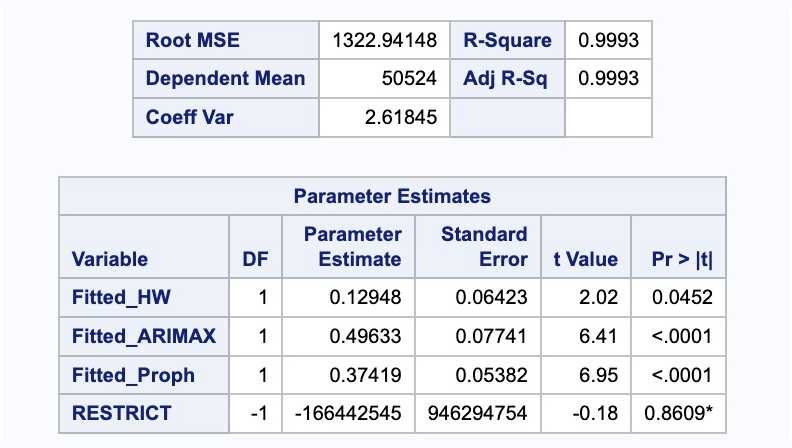
Task: Click the Root MSE label cell
Action: (x=194, y=41)
